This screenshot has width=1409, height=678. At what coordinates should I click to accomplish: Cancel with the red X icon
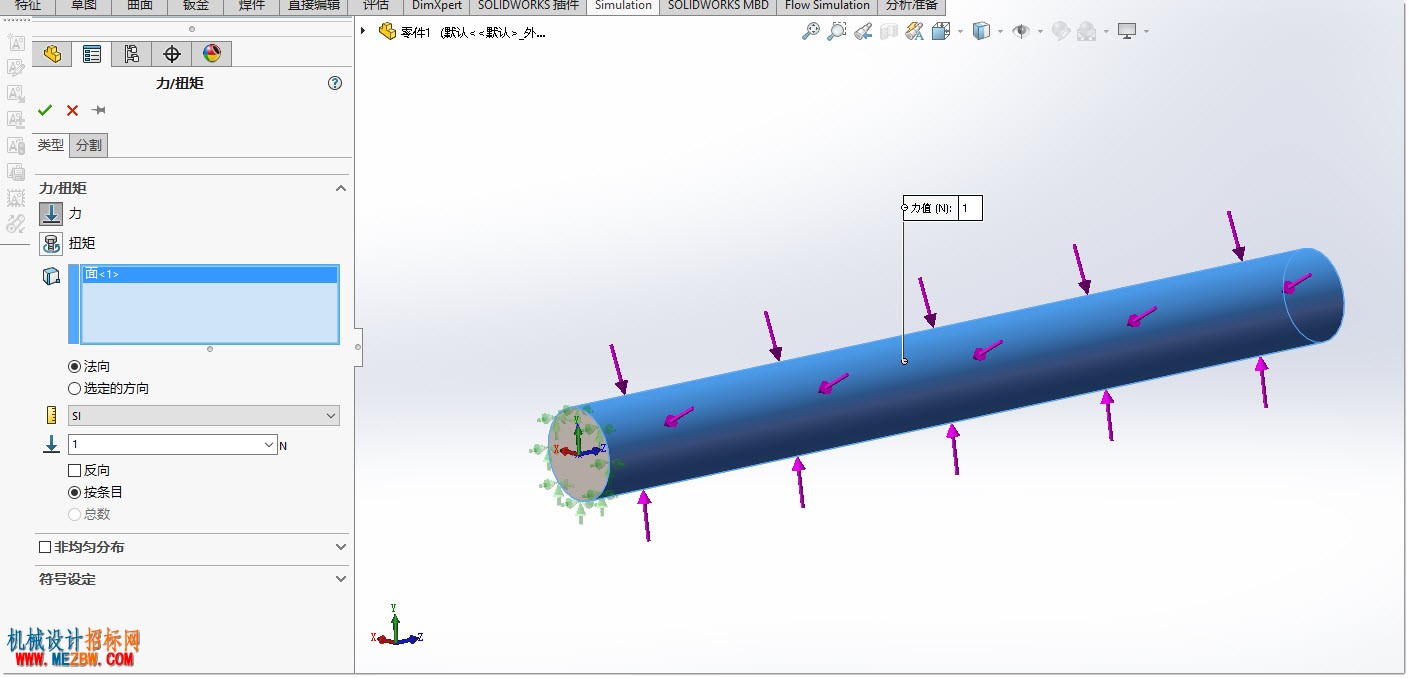tap(72, 110)
